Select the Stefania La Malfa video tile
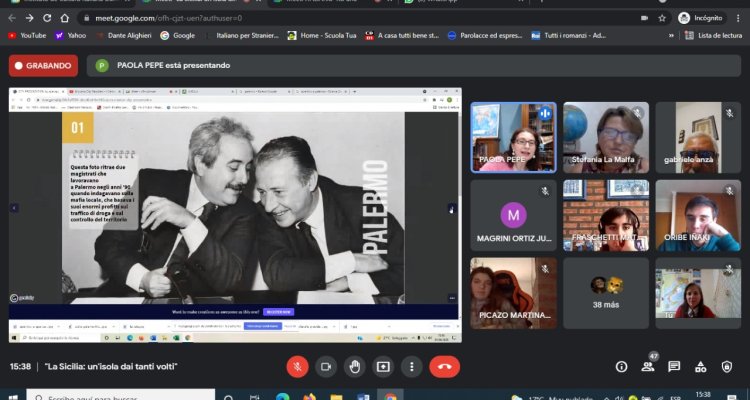The height and width of the screenshot is (400, 750). (606, 137)
